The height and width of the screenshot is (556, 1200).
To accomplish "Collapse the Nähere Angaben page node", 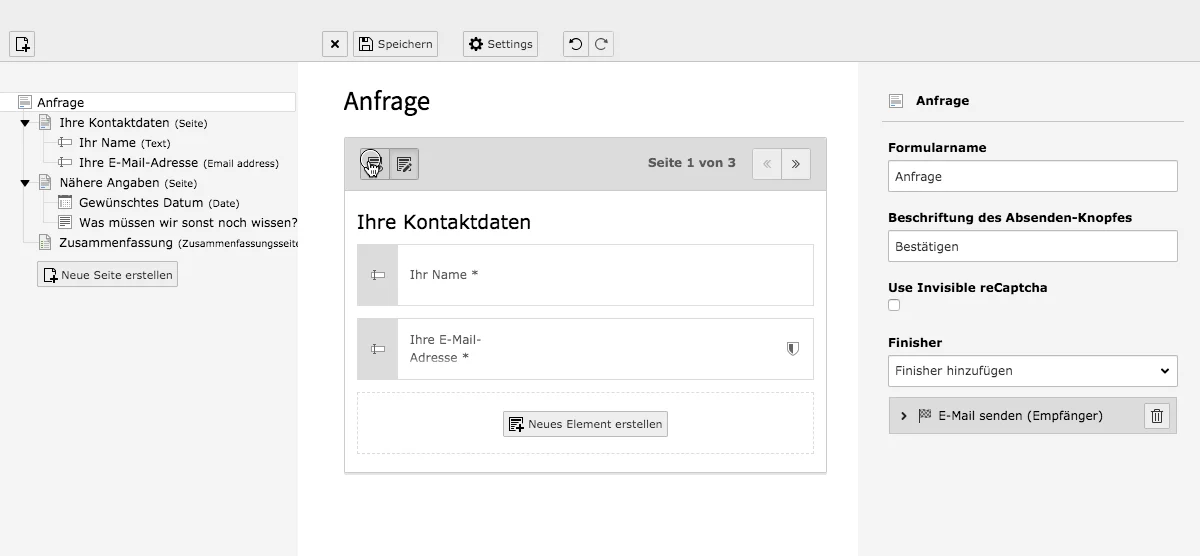I will point(26,183).
